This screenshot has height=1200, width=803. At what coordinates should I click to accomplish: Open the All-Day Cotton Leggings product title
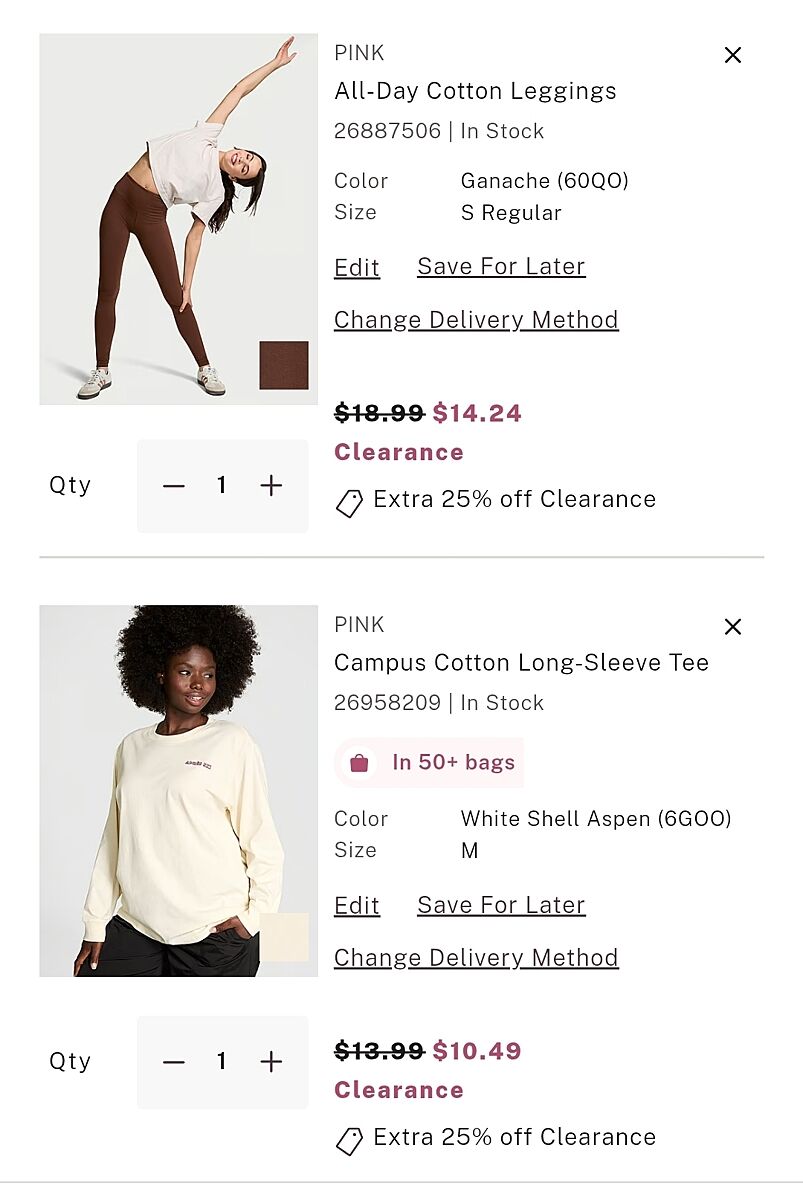click(x=475, y=91)
